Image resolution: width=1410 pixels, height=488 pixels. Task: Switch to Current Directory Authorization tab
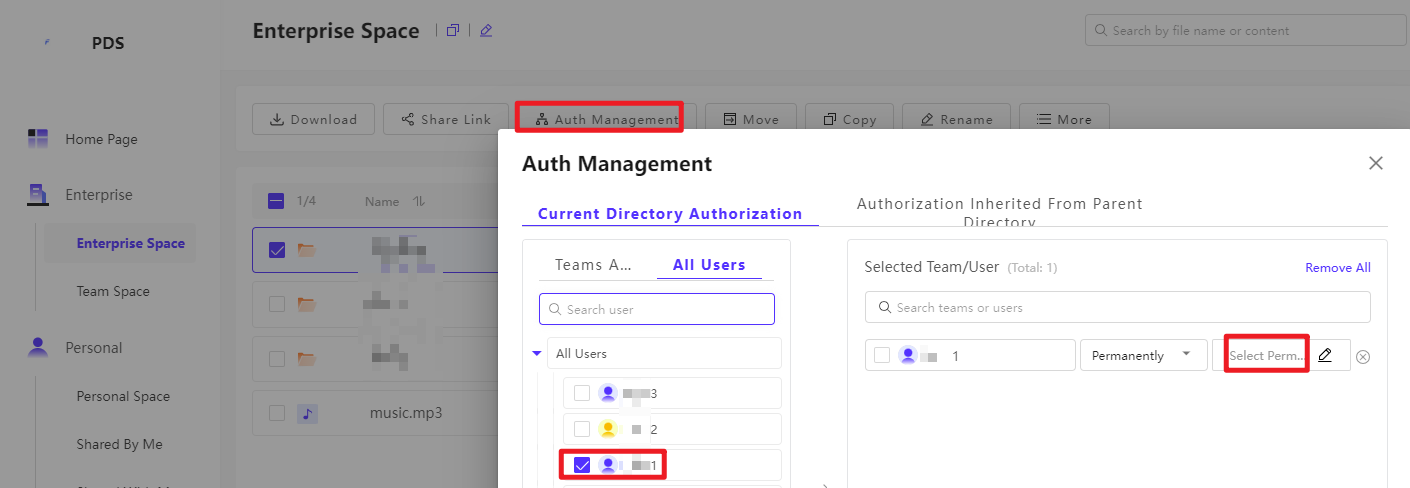(x=670, y=213)
